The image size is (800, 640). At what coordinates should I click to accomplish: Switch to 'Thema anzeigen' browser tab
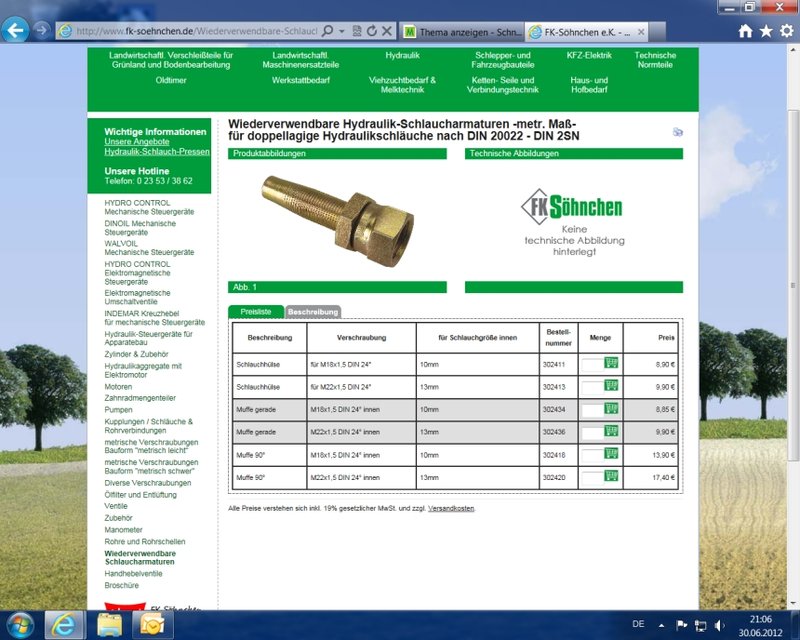click(460, 32)
